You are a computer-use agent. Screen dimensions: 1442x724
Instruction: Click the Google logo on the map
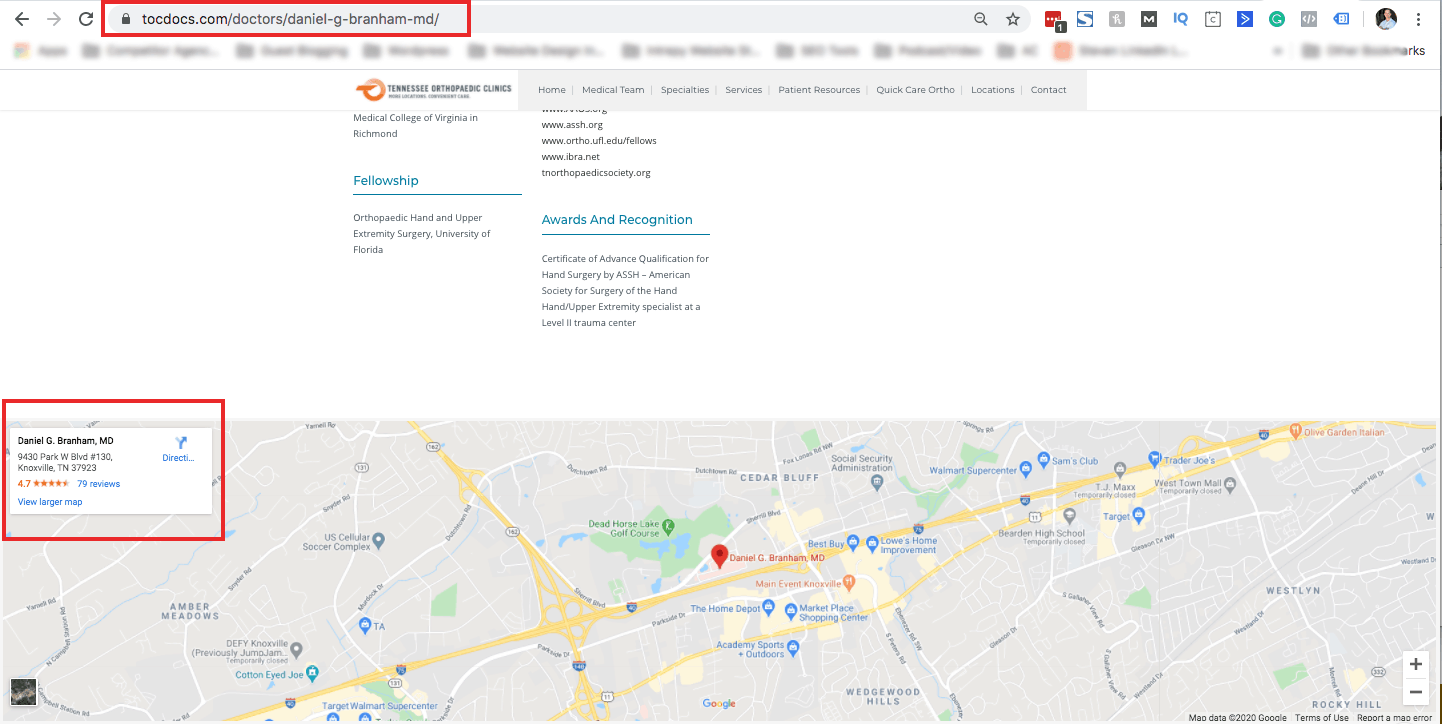pos(719,704)
